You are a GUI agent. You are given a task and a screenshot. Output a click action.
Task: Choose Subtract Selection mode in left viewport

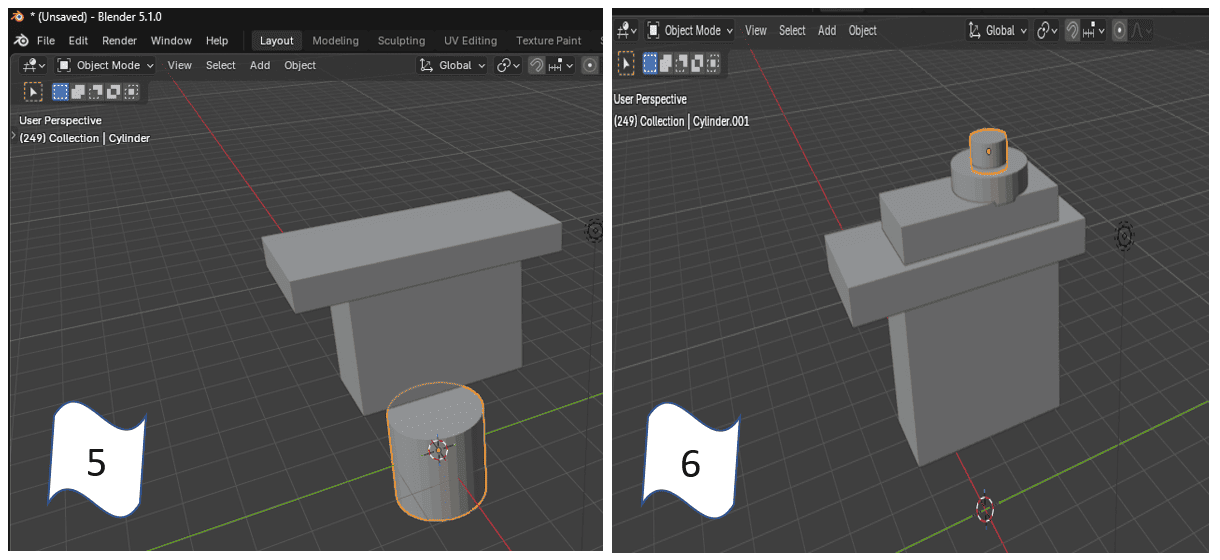click(96, 92)
